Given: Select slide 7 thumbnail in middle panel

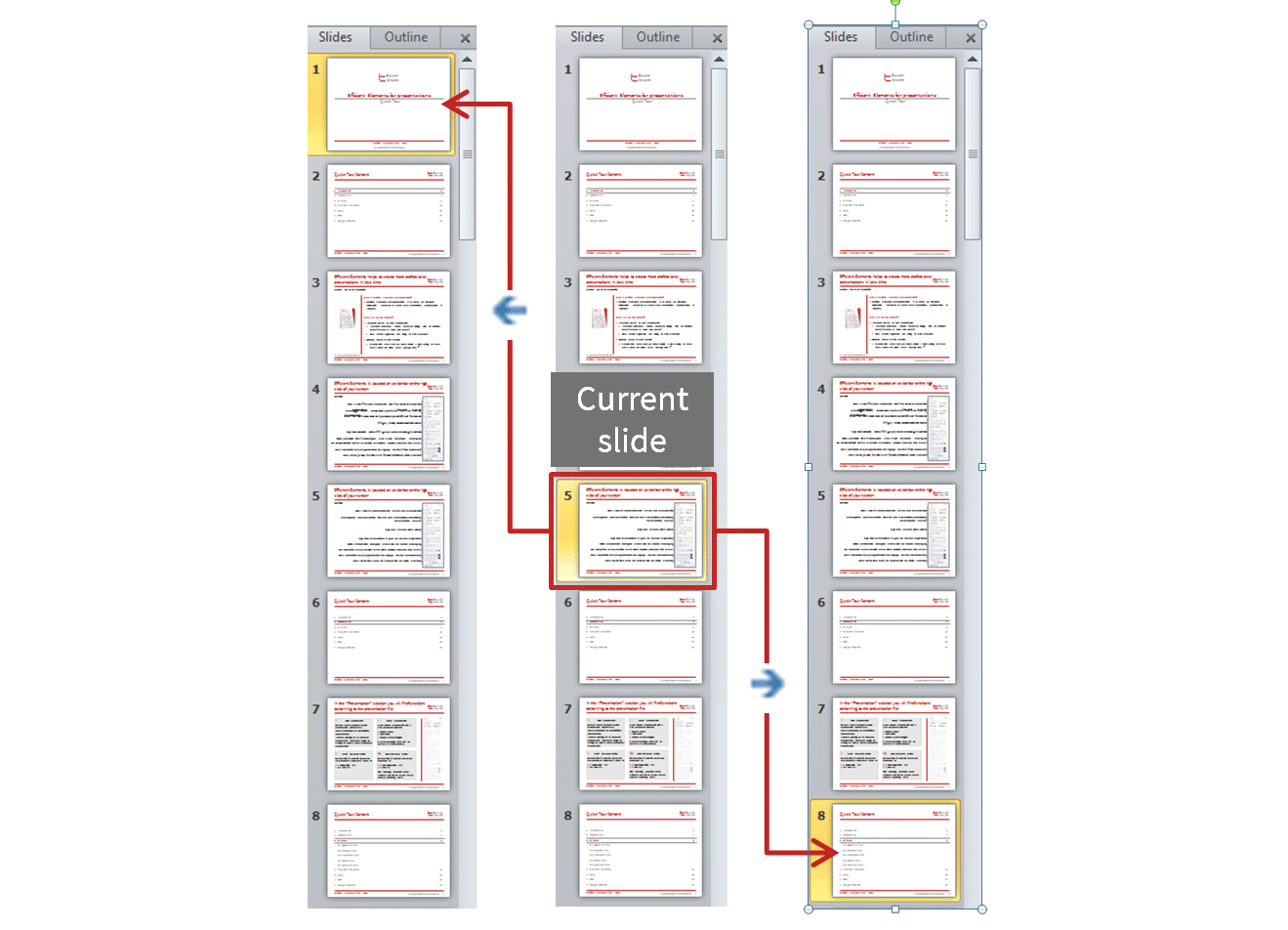Looking at the screenshot, I should pyautogui.click(x=641, y=743).
